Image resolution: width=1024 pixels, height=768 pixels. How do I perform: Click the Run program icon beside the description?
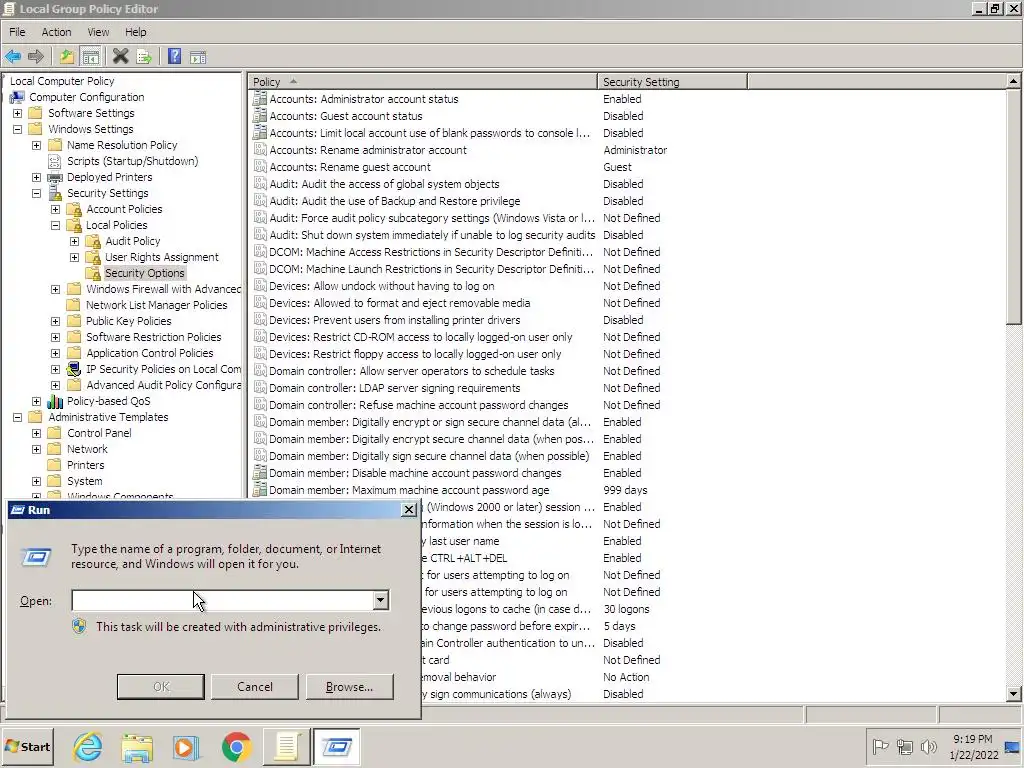pyautogui.click(x=37, y=557)
